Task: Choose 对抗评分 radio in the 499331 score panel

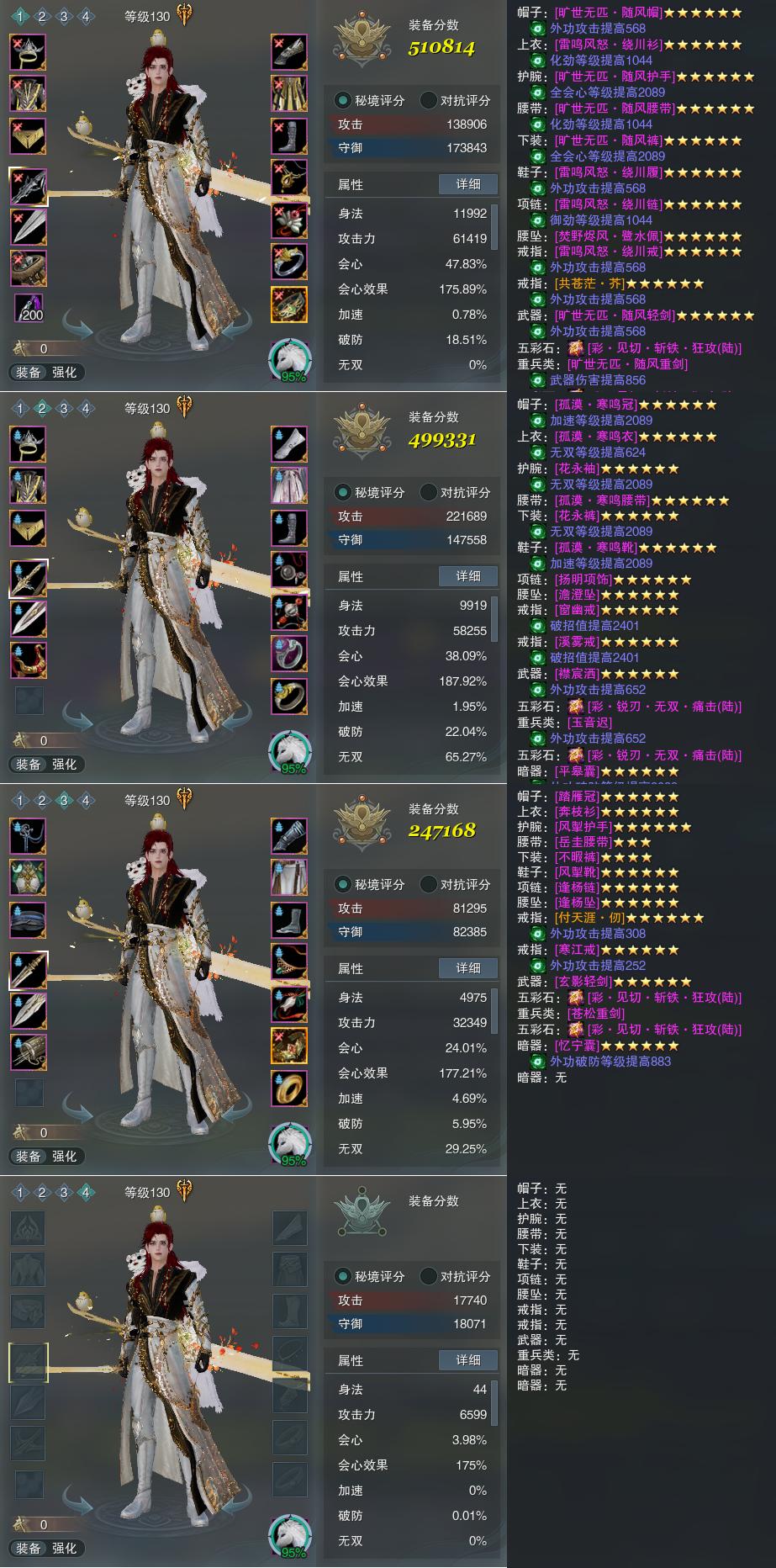Action: 455,492
